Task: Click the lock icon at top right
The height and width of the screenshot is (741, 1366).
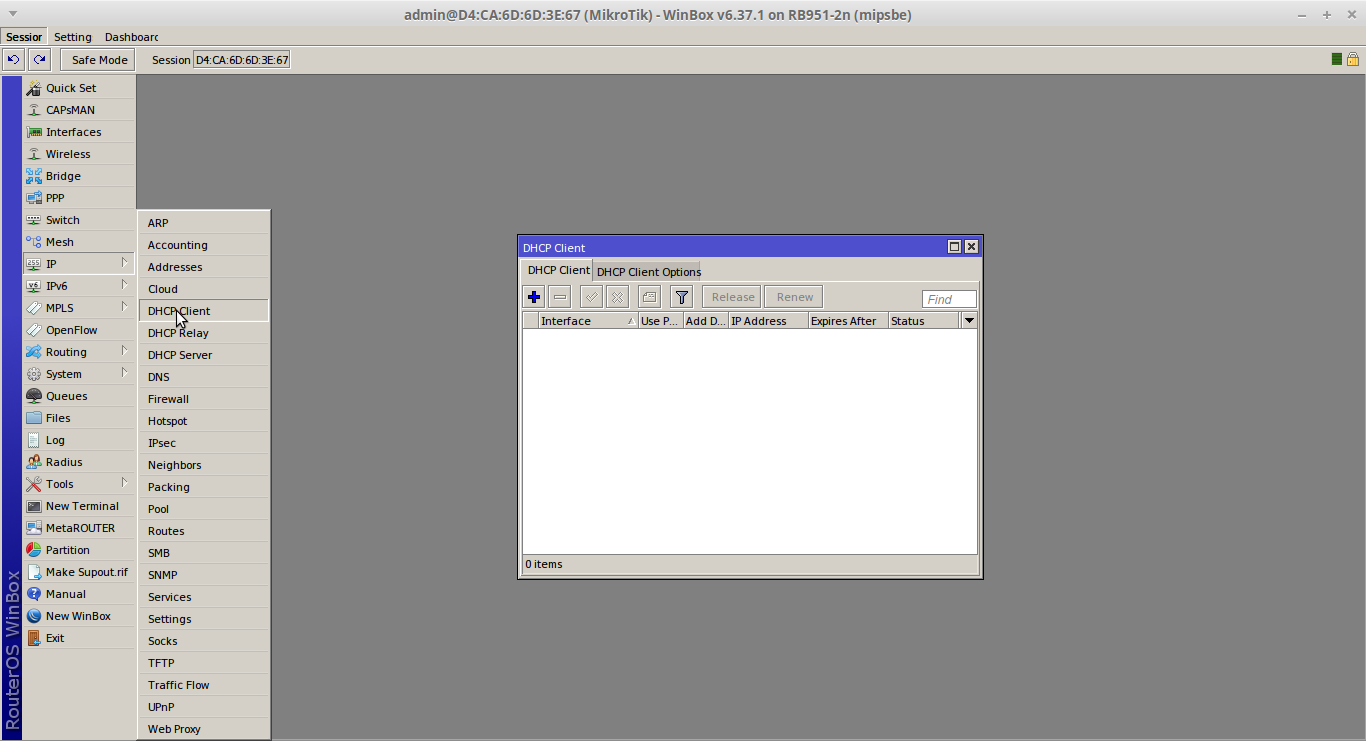Action: (x=1352, y=60)
